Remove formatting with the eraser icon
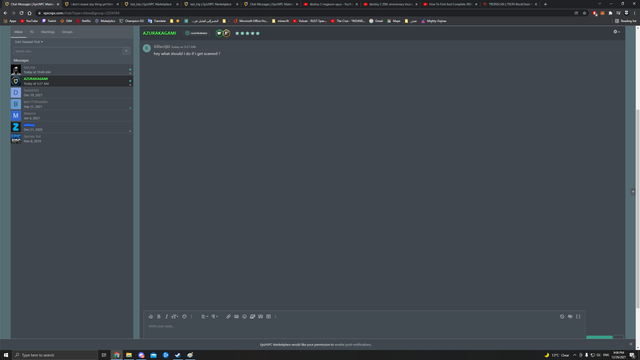This screenshot has width=640, height=360. tap(151, 316)
